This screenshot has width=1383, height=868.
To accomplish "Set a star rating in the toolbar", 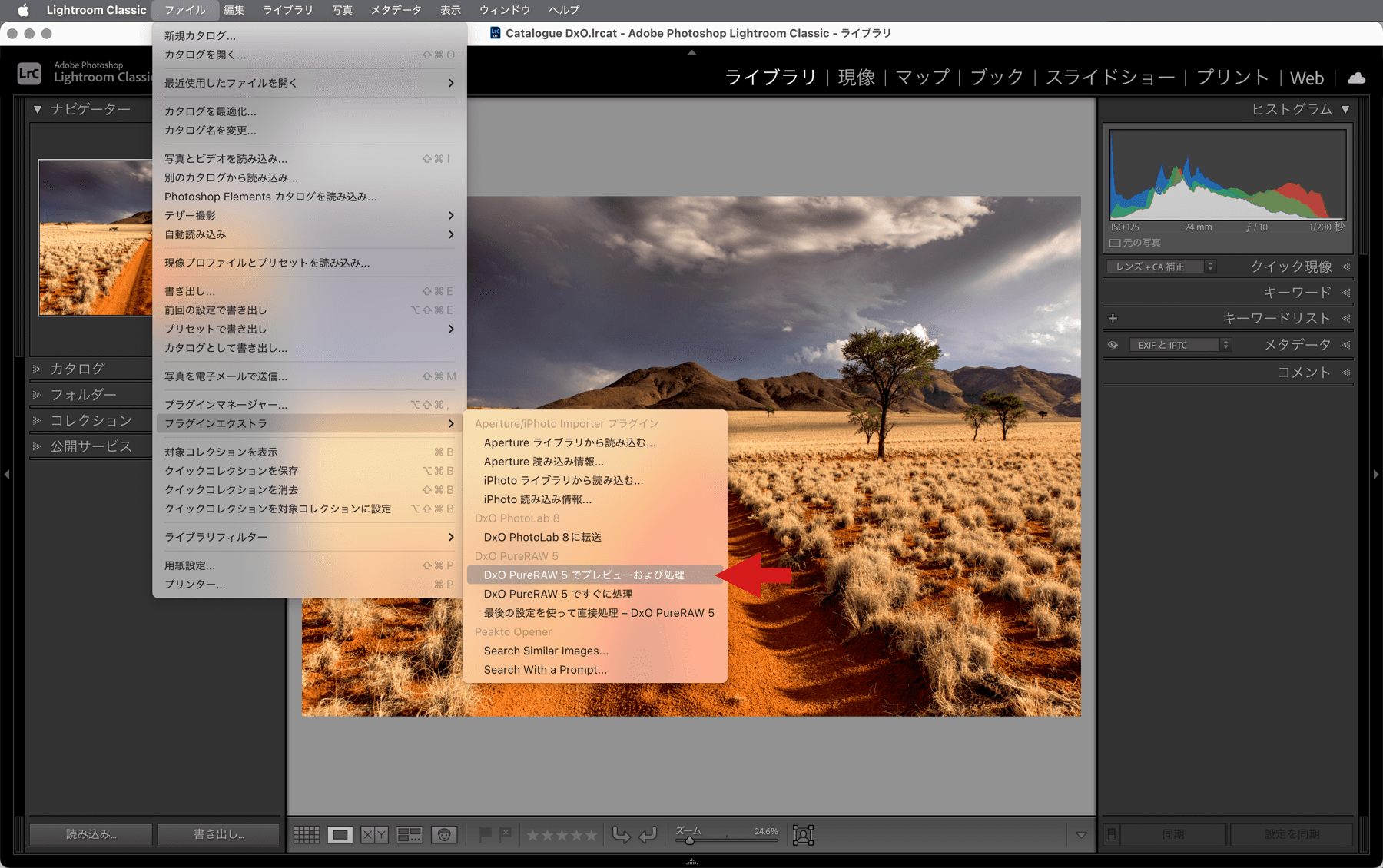I will pos(561,835).
